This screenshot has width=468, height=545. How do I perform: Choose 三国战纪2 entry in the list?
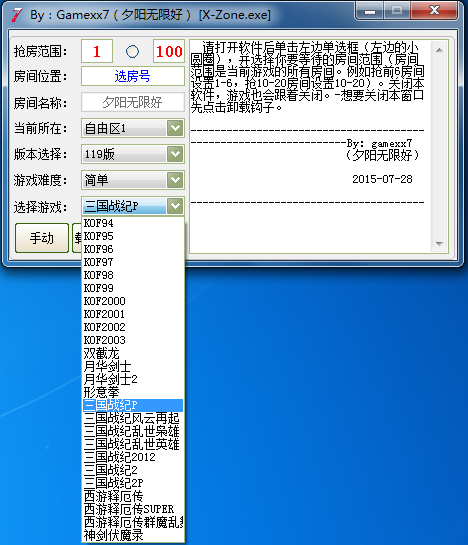pos(133,470)
